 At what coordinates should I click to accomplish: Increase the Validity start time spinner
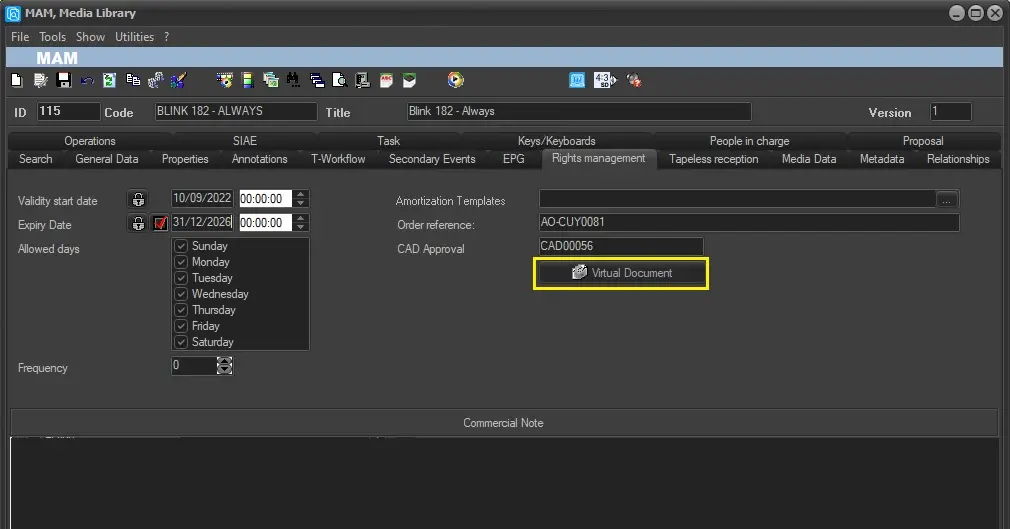(302, 194)
